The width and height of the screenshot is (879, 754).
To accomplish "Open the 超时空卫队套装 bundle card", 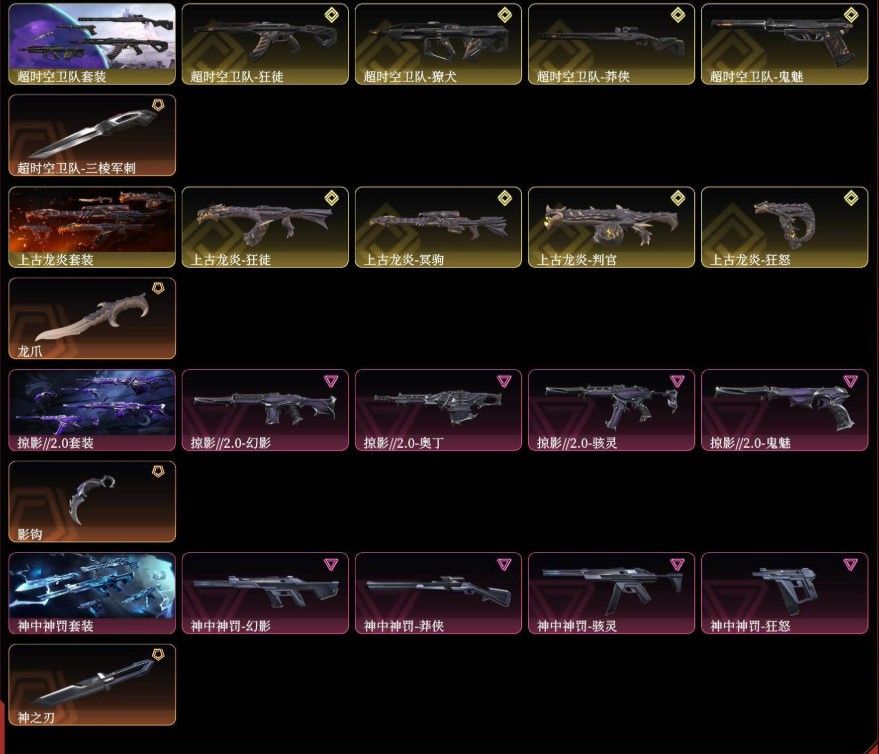I will (92, 44).
